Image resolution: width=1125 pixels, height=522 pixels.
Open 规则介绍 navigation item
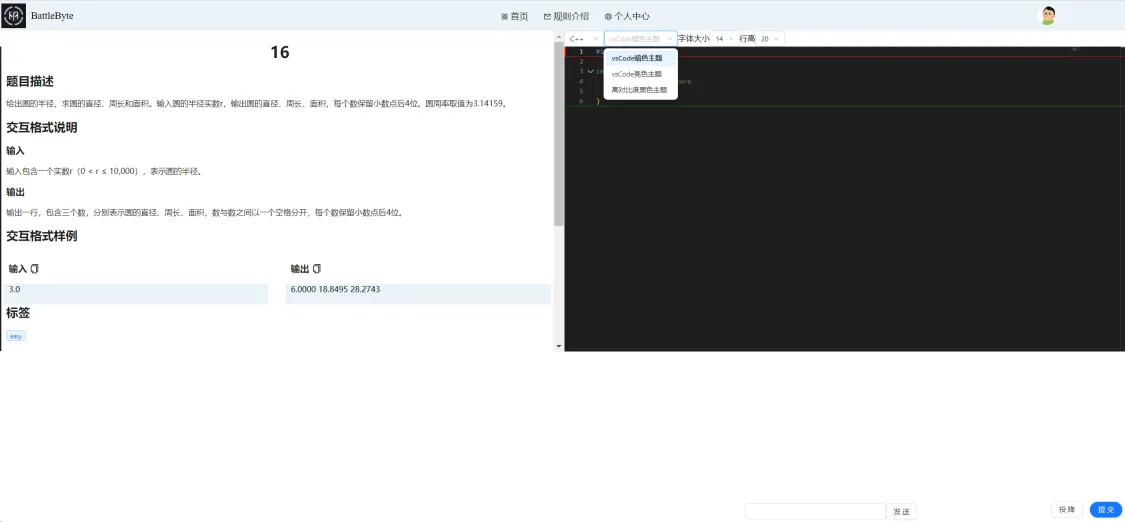566,16
